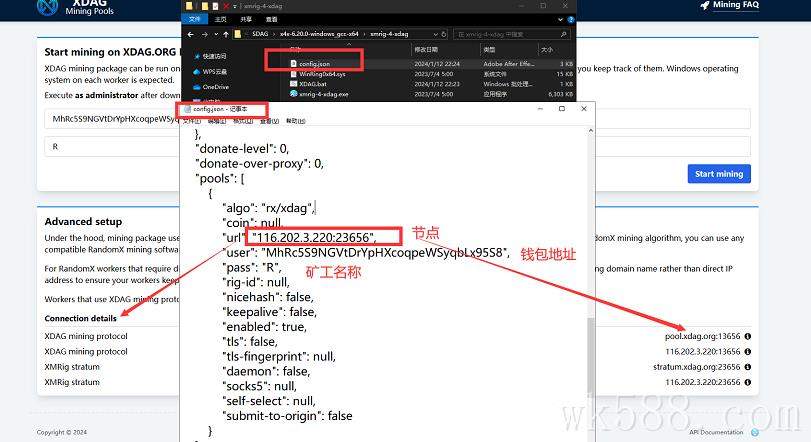Open quick access toolbar customize dropdown
This screenshot has width=811, height=442.
click(x=234, y=6)
